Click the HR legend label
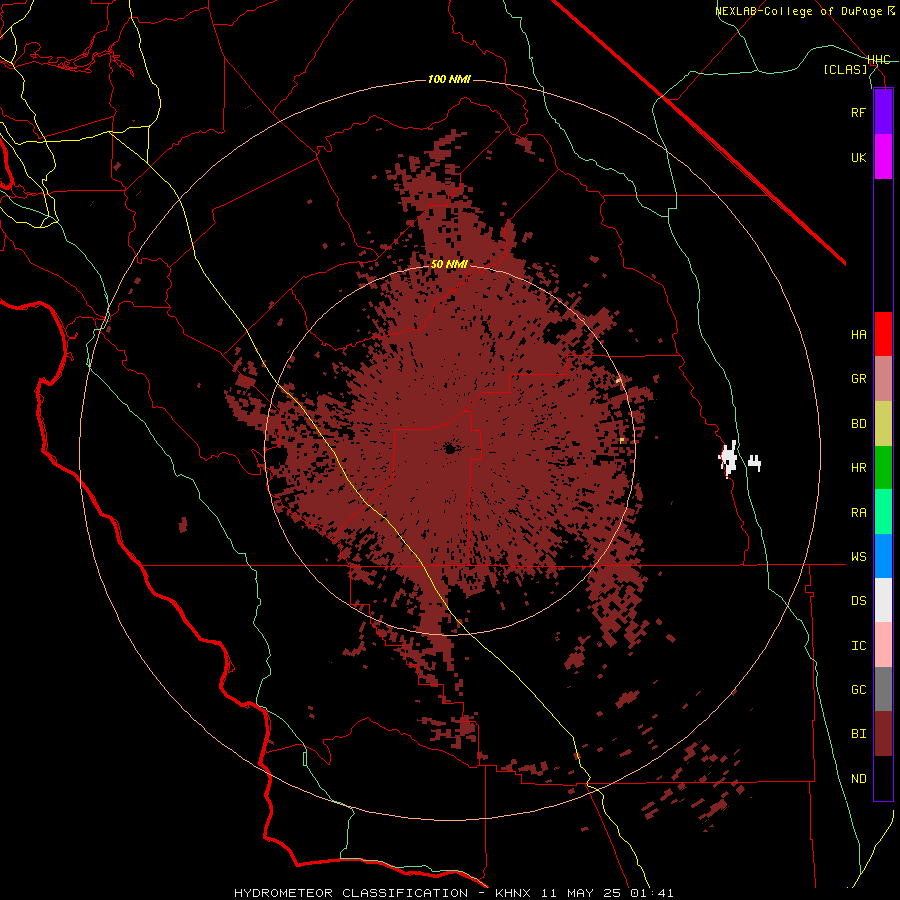Screen dimensions: 900x900 tap(858, 468)
